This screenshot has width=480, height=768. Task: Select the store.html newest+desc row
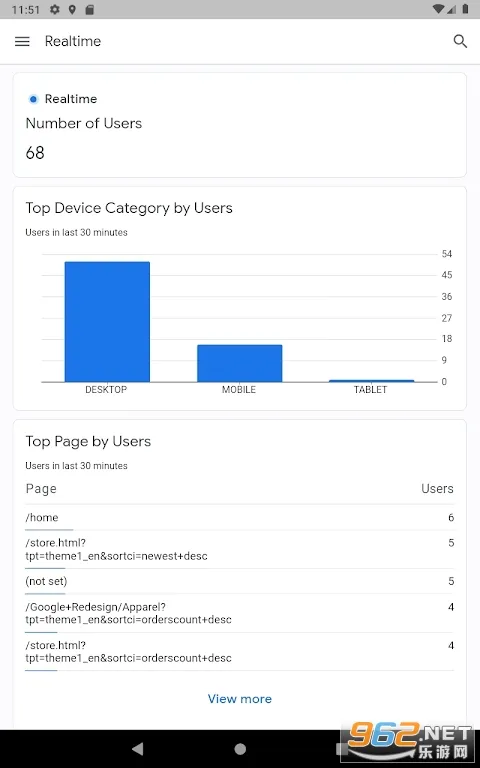[x=240, y=550]
